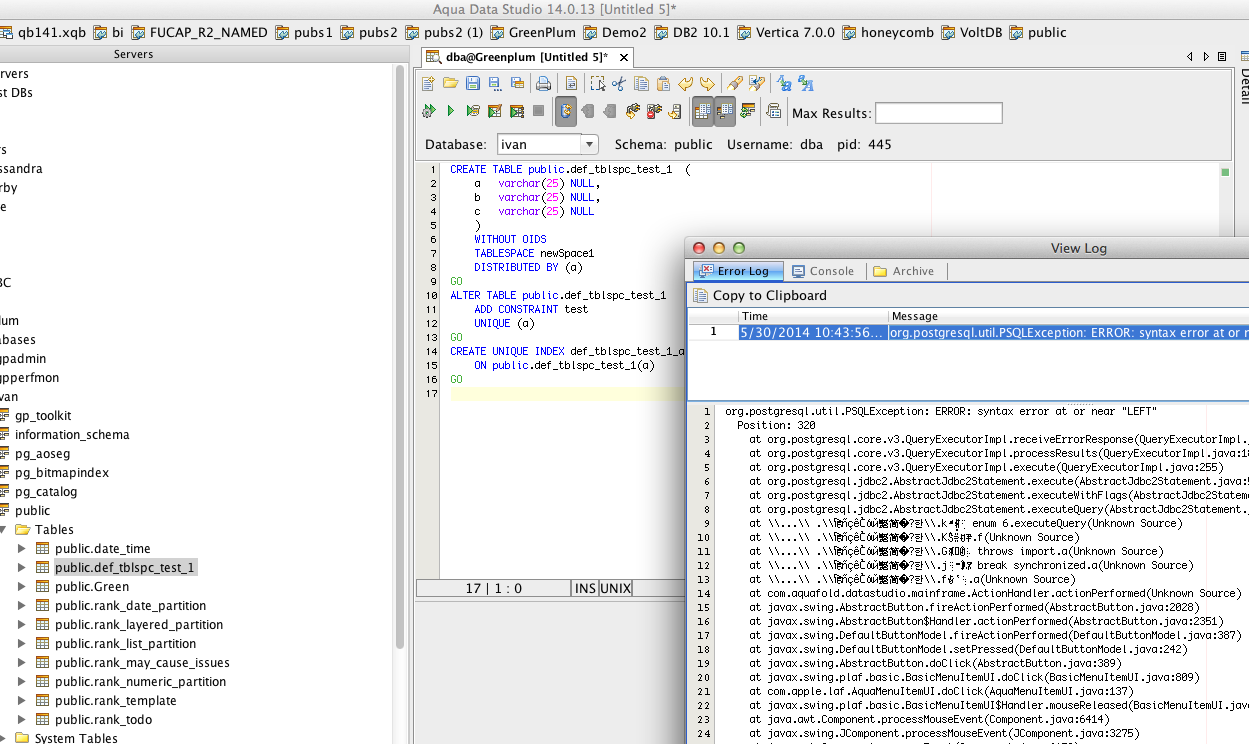Click the Redo arrow icon
The height and width of the screenshot is (744, 1249).
click(x=707, y=84)
